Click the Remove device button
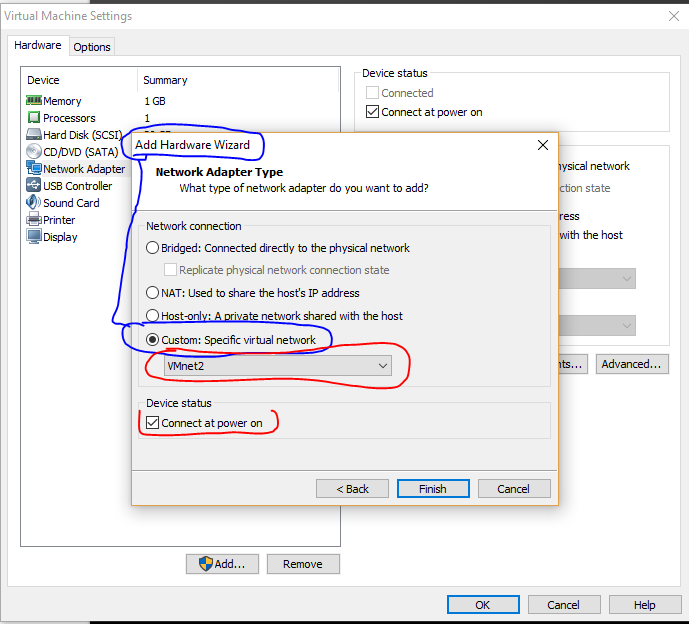The height and width of the screenshot is (624, 689). (x=302, y=564)
